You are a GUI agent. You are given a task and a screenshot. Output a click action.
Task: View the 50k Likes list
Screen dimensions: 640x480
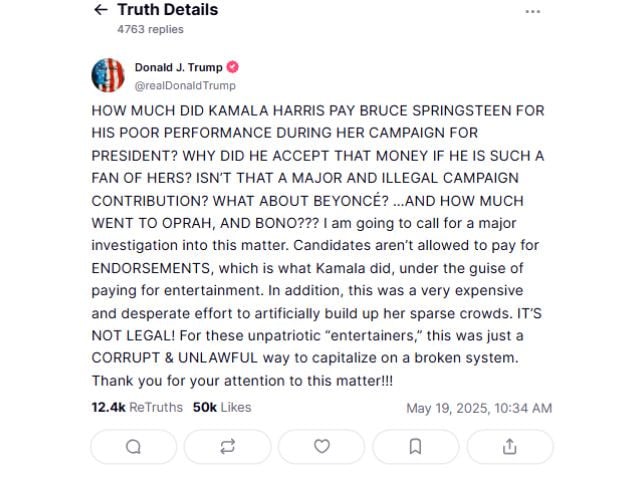[x=222, y=407]
